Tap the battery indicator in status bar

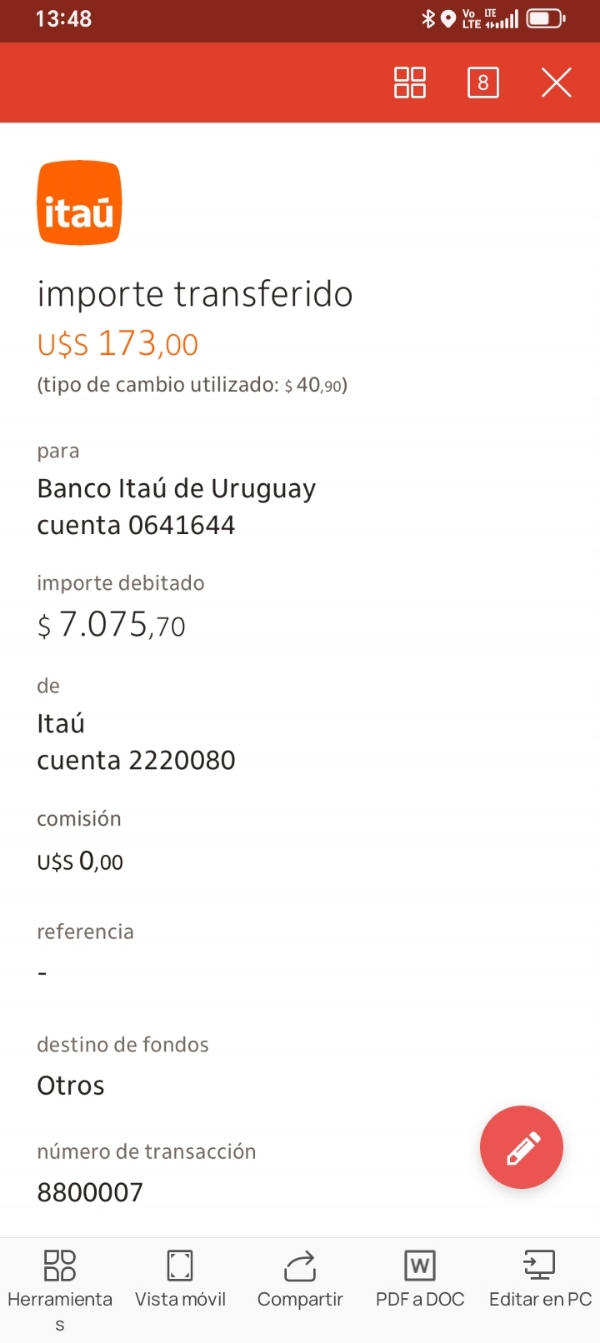(545, 18)
